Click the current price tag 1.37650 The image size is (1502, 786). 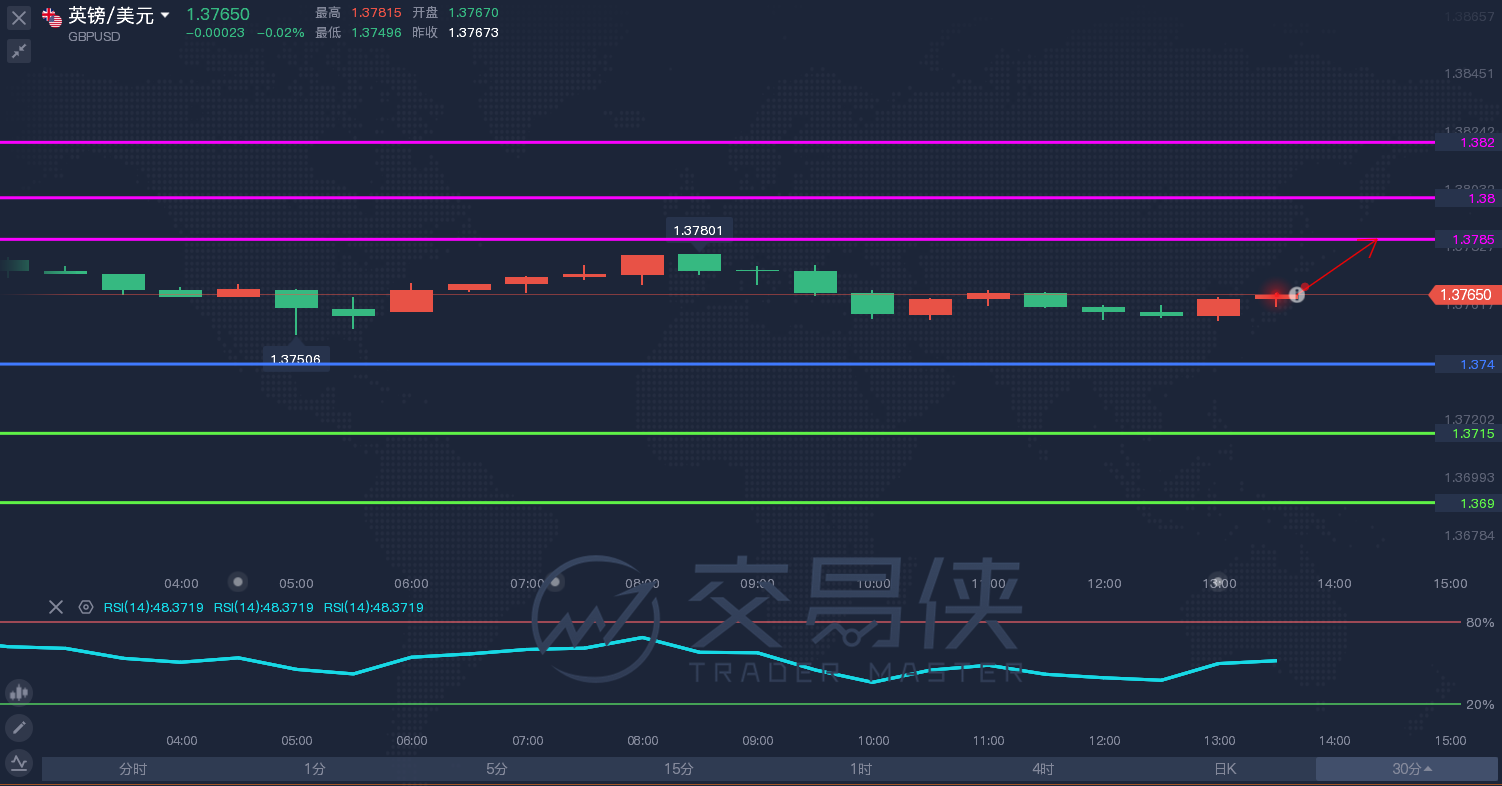[x=1468, y=295]
